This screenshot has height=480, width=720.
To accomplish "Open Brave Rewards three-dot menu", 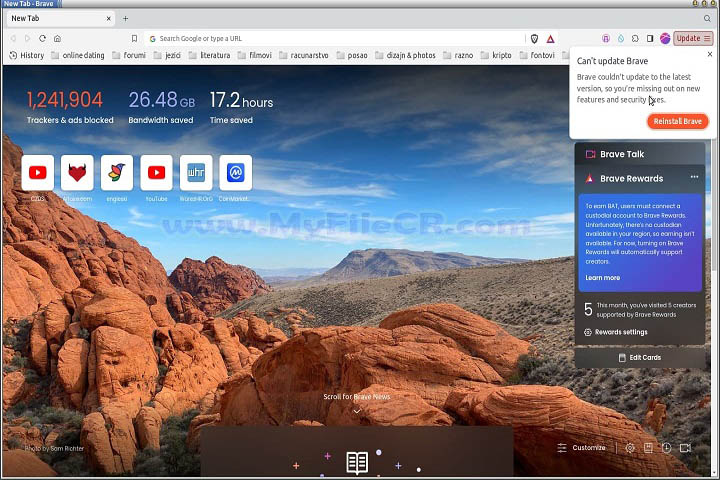I will coord(694,177).
